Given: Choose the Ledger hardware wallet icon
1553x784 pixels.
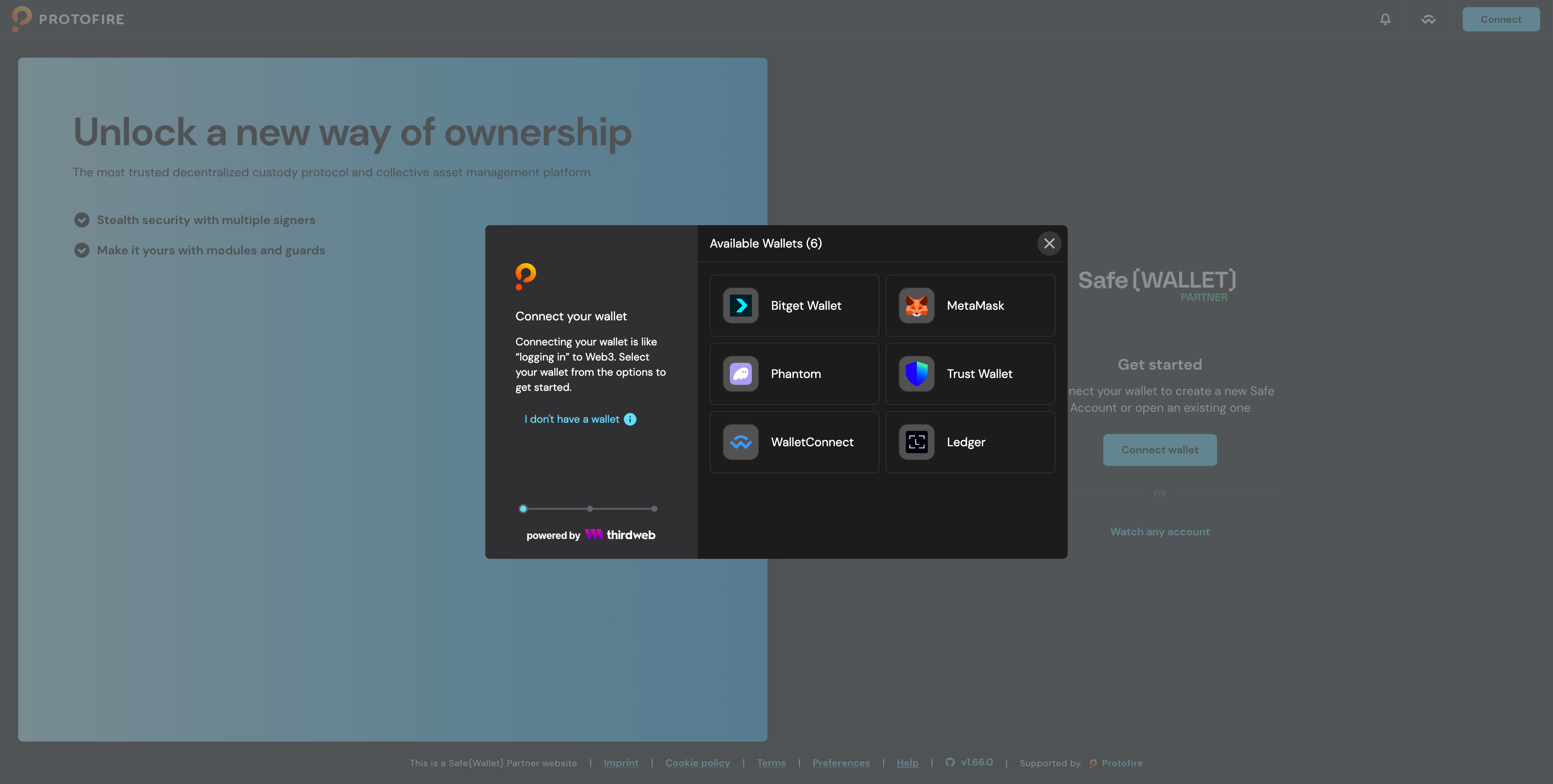Looking at the screenshot, I should pyautogui.click(x=917, y=442).
